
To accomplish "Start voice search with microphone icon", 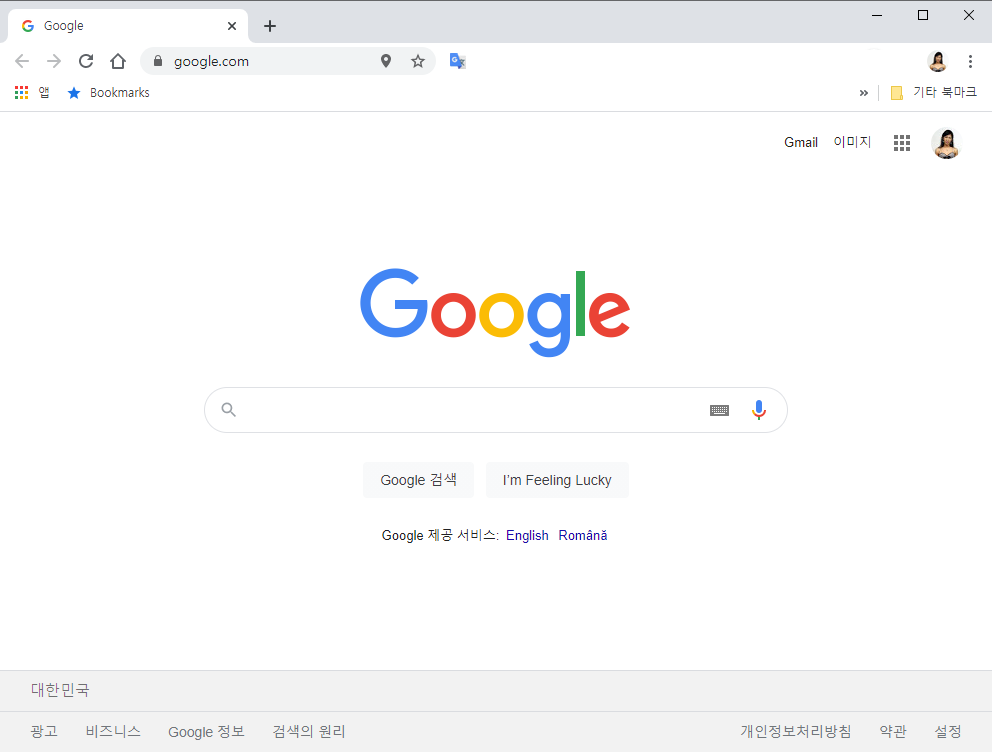I will [x=759, y=410].
